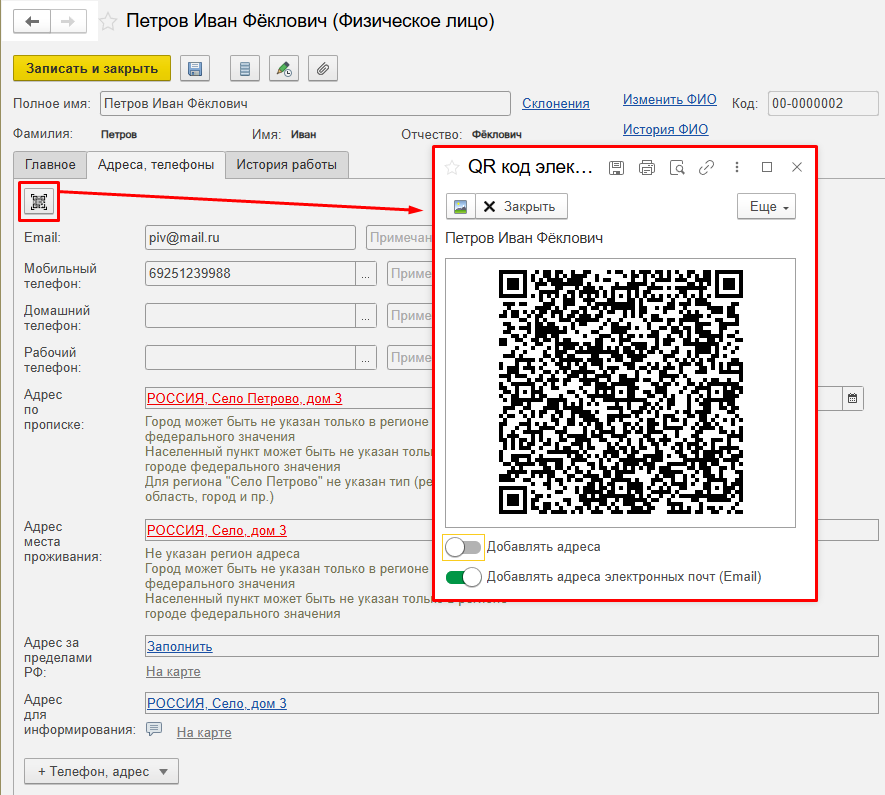The width and height of the screenshot is (885, 795).
Task: Save the QR code window to file
Action: tap(616, 168)
